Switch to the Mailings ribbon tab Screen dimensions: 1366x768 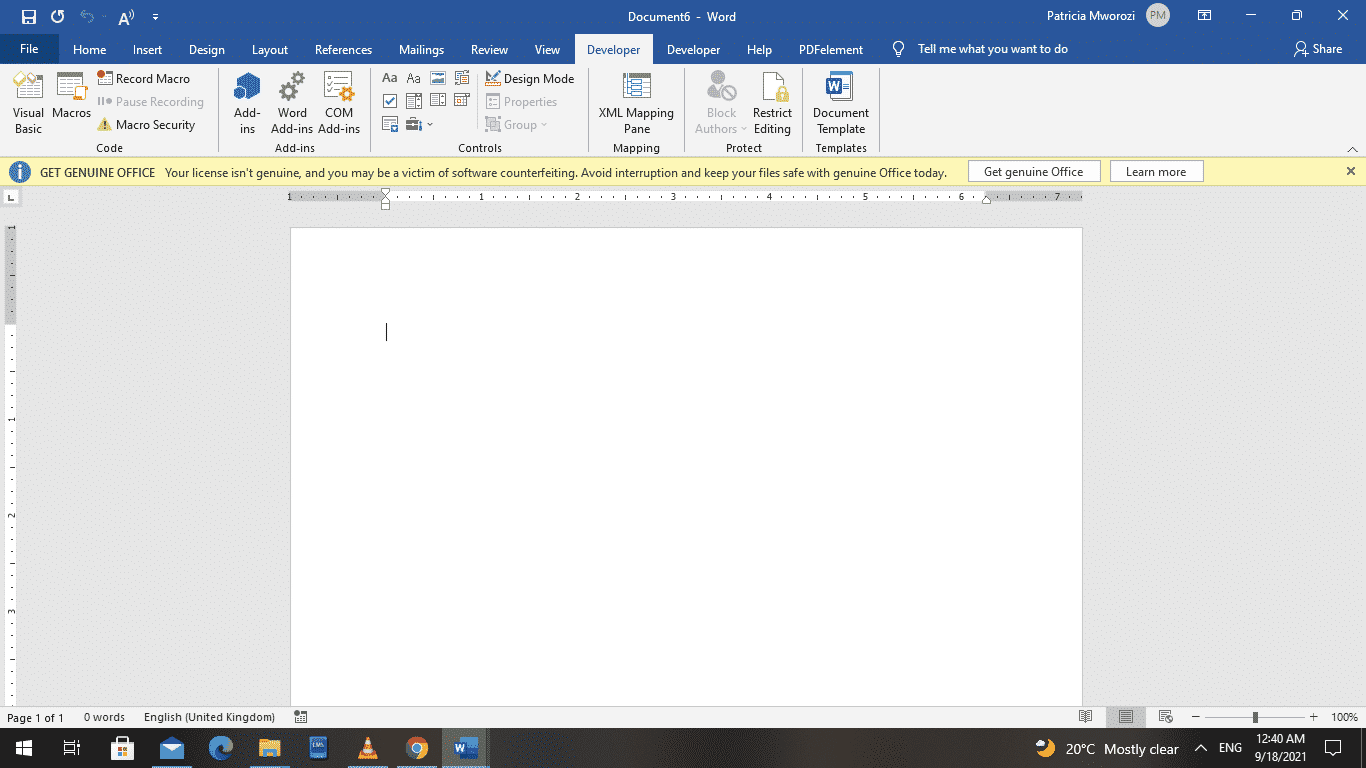[x=421, y=49]
